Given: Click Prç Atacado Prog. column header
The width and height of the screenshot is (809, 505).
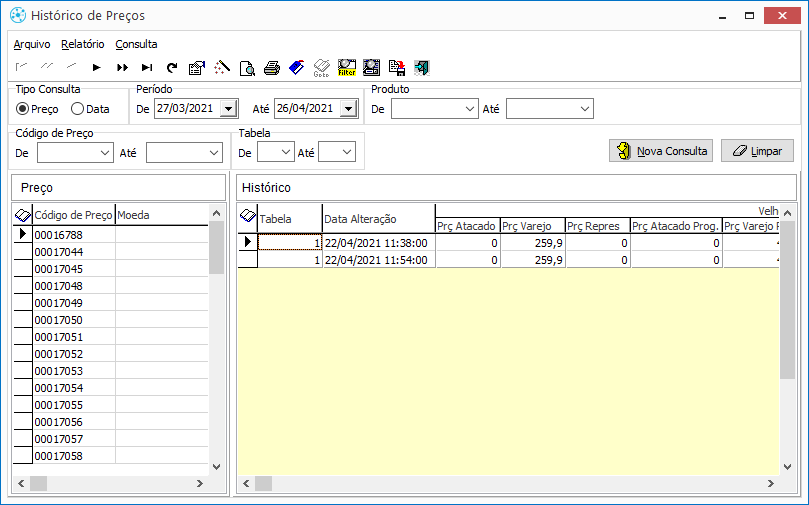Looking at the screenshot, I should coord(676,226).
